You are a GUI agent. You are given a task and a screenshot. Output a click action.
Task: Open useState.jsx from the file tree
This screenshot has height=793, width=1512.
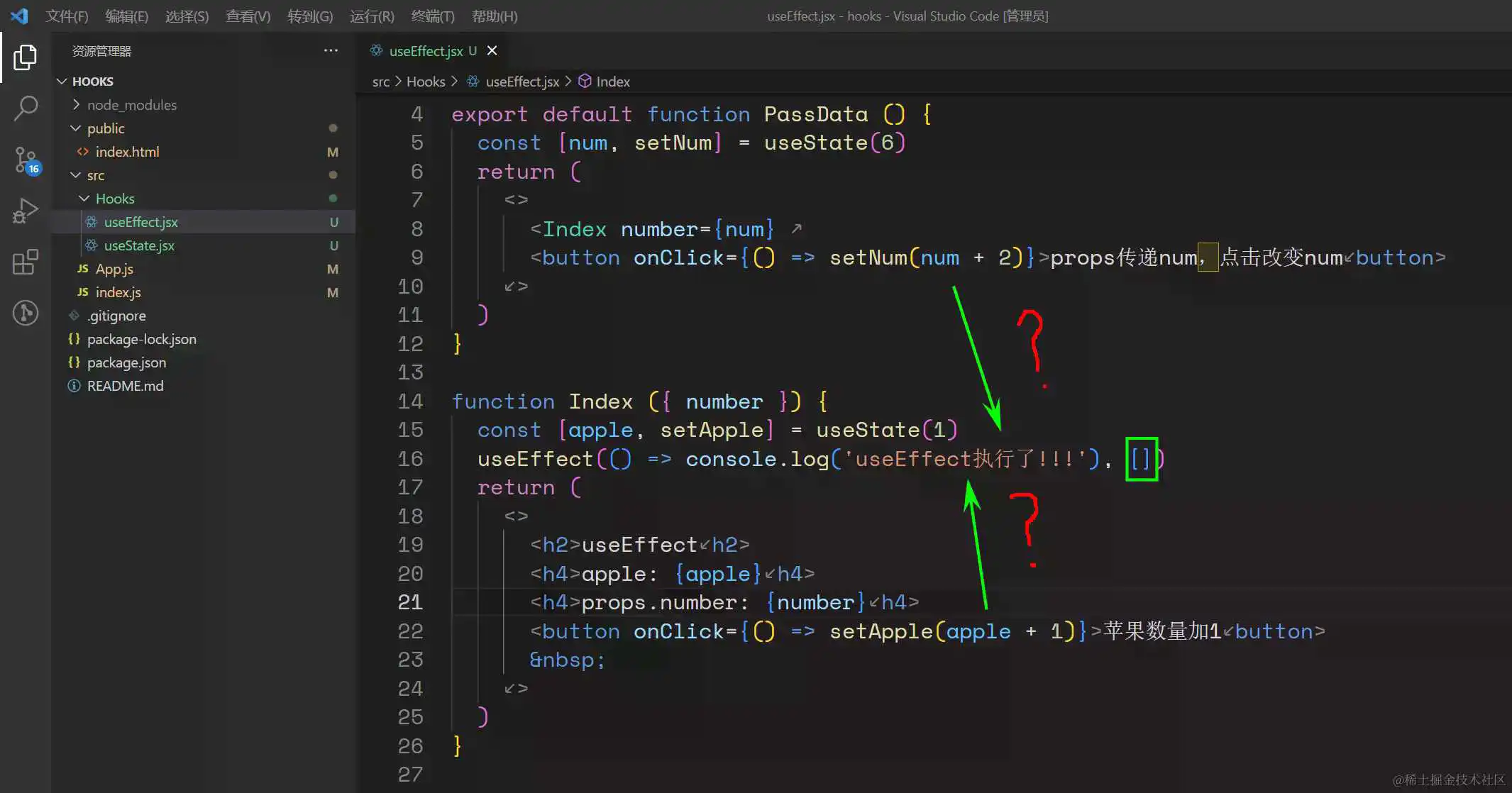(x=139, y=245)
